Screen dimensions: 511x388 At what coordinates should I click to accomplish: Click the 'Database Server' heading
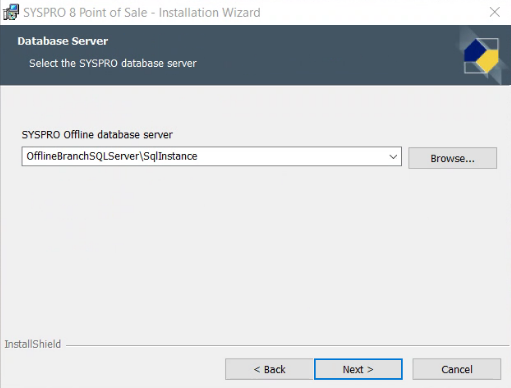point(63,41)
